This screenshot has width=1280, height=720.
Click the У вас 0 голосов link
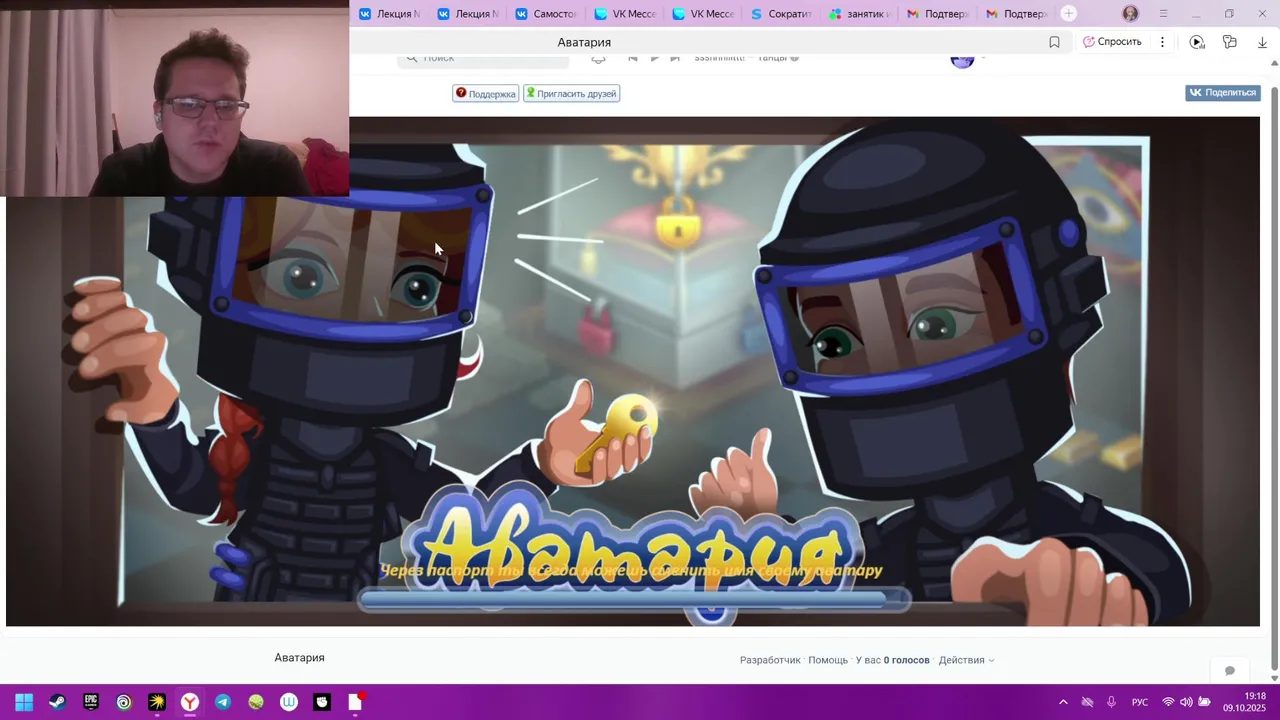point(893,660)
